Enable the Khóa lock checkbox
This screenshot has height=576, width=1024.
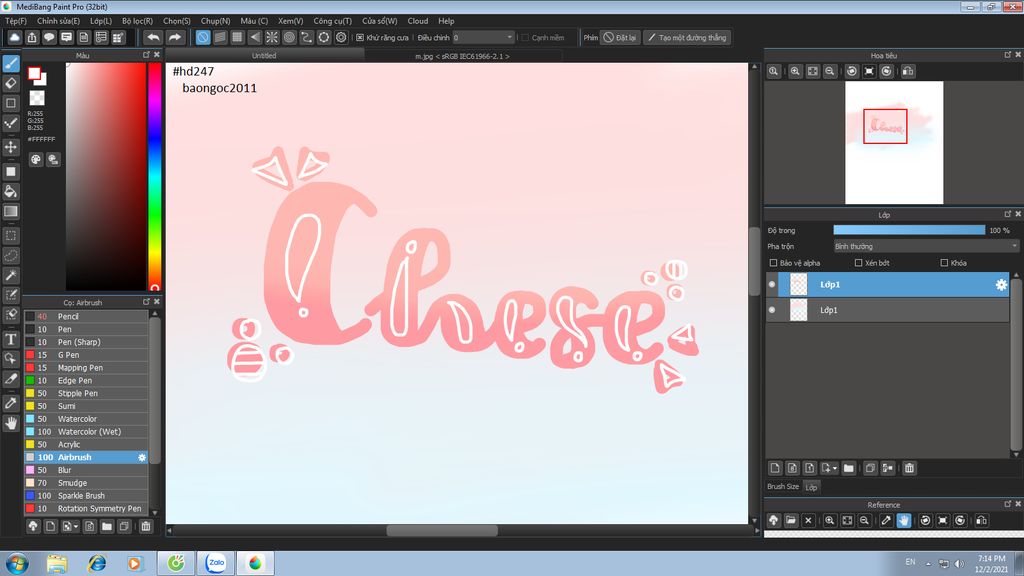click(x=944, y=263)
